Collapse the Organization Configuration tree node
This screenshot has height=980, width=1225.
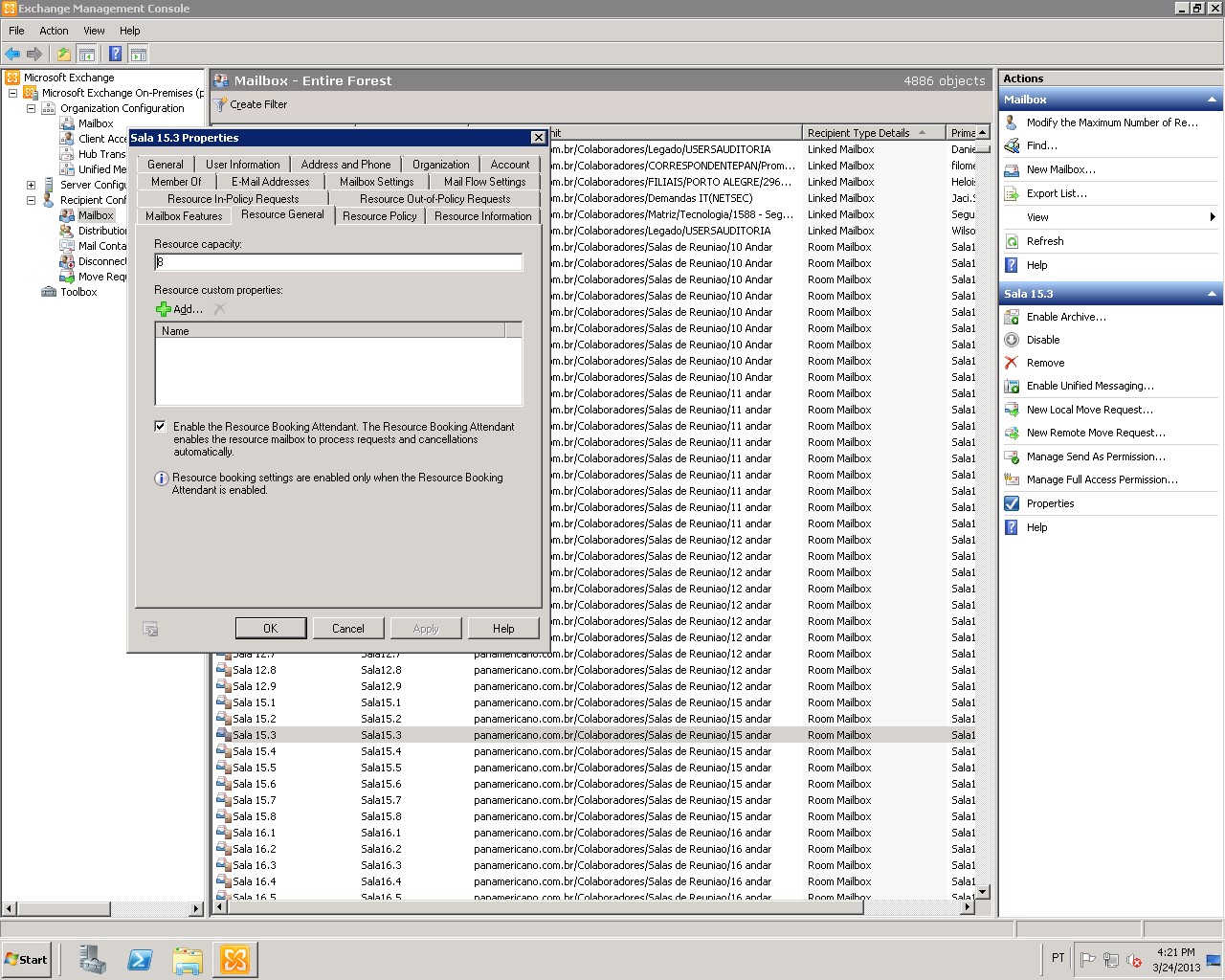click(31, 108)
